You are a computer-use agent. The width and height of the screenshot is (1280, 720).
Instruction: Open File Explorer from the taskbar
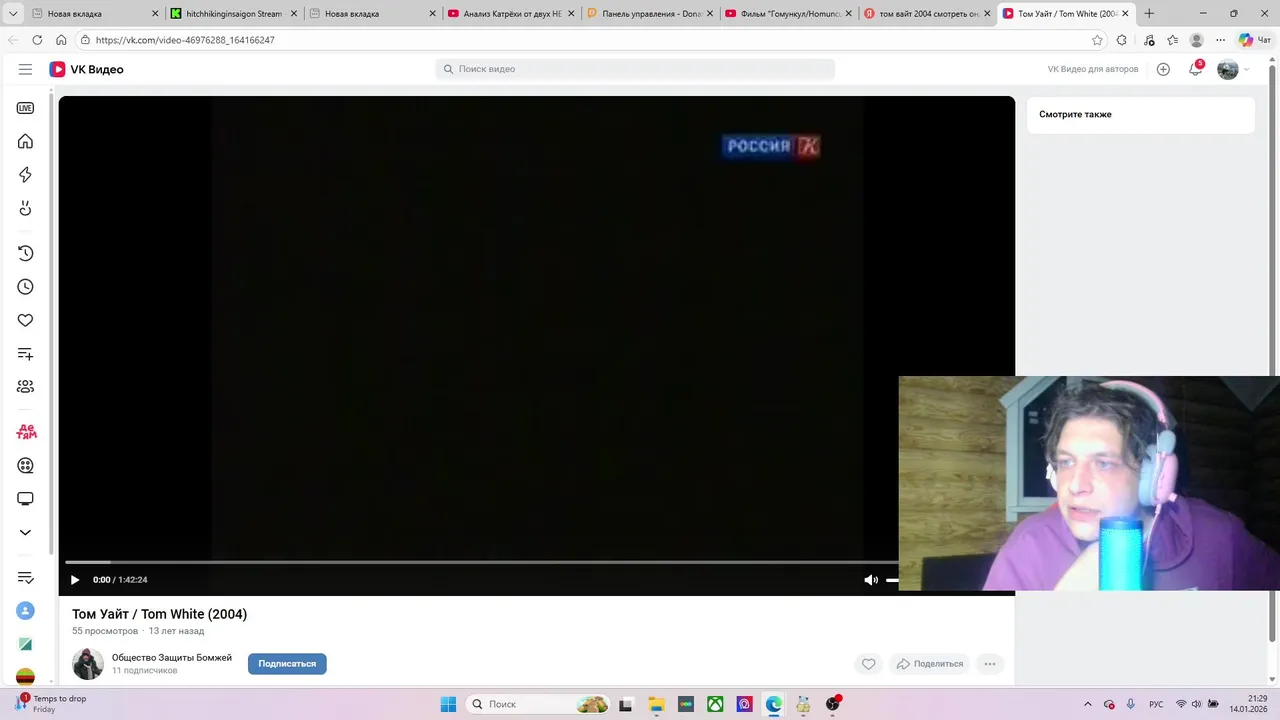point(656,704)
